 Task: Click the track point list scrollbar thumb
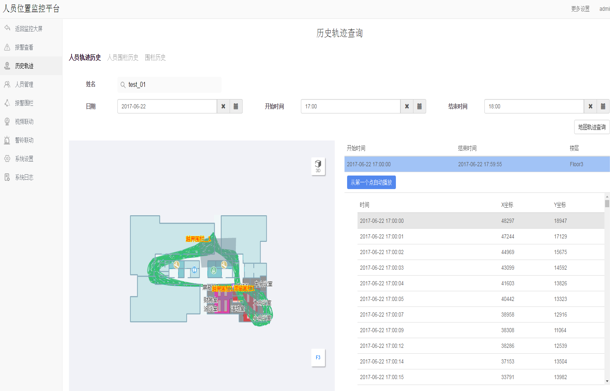(607, 203)
